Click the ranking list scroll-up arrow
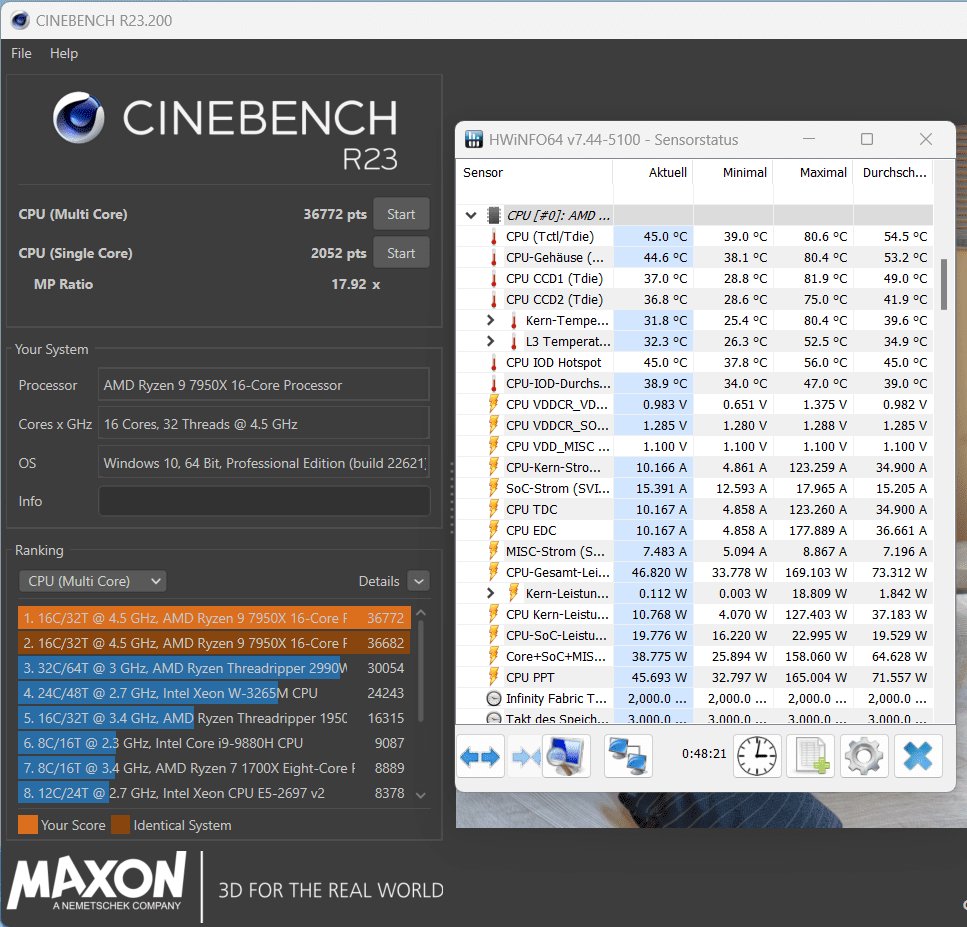Image resolution: width=967 pixels, height=927 pixels. 421,612
